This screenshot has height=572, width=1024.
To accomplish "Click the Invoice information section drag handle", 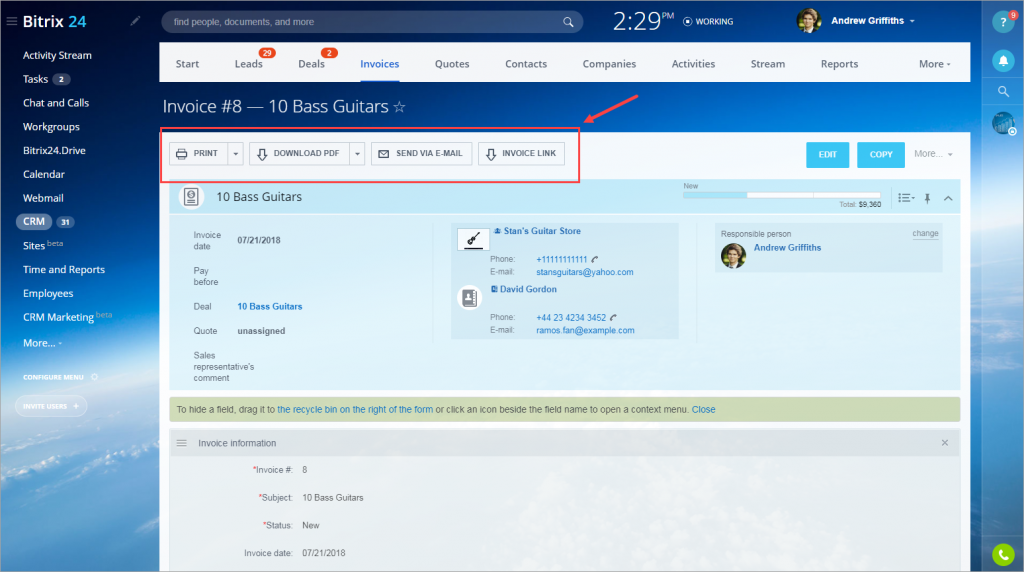I will (x=182, y=443).
